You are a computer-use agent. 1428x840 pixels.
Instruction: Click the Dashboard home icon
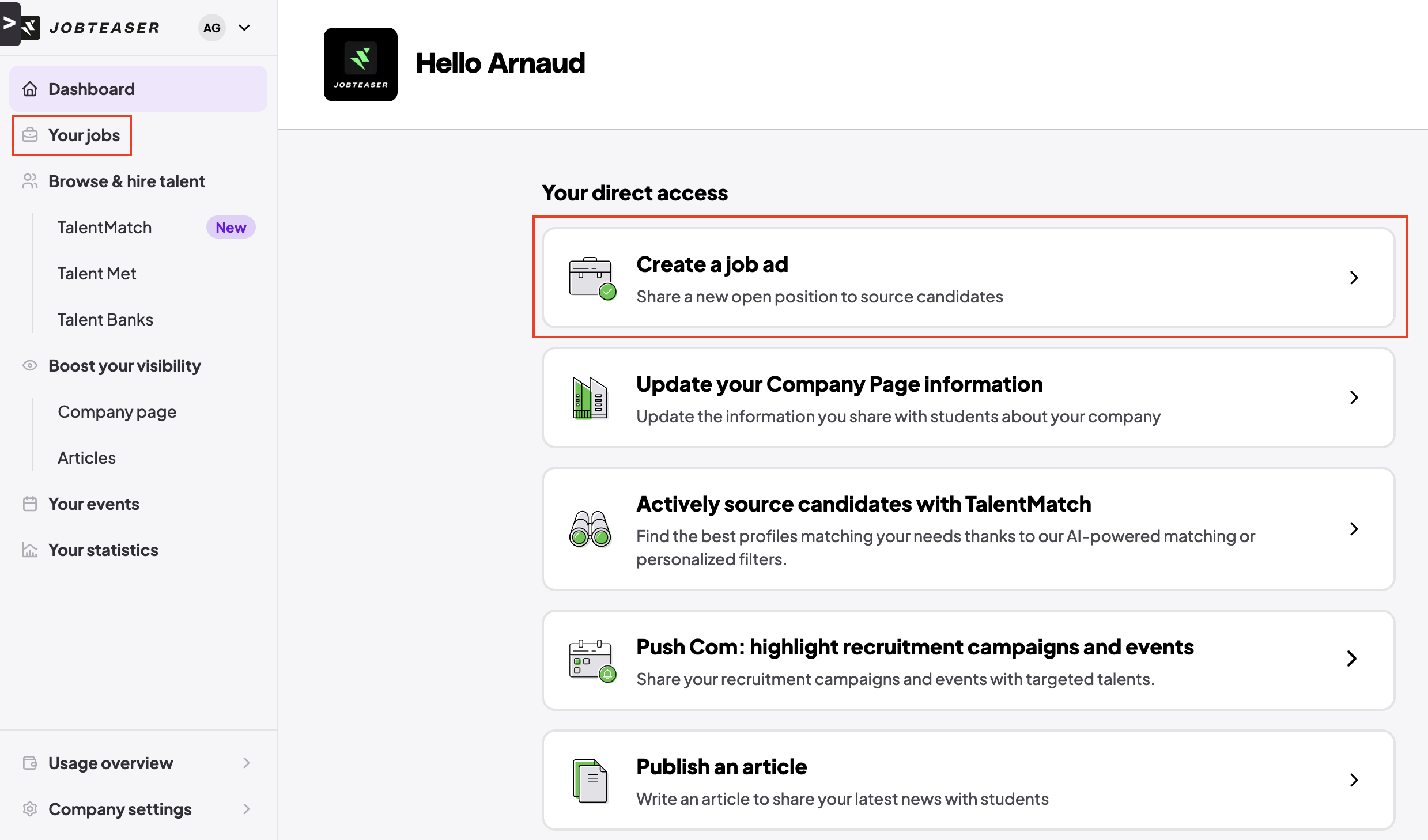30,89
